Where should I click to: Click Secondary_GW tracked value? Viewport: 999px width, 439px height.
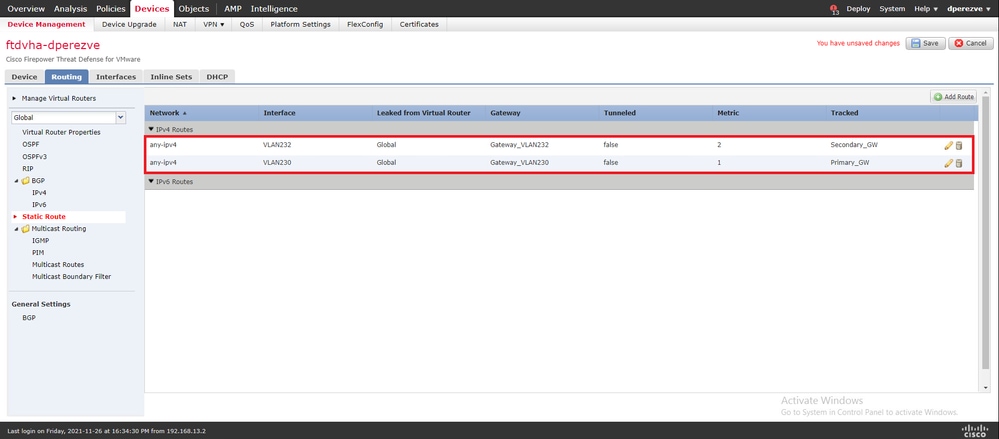tap(854, 145)
